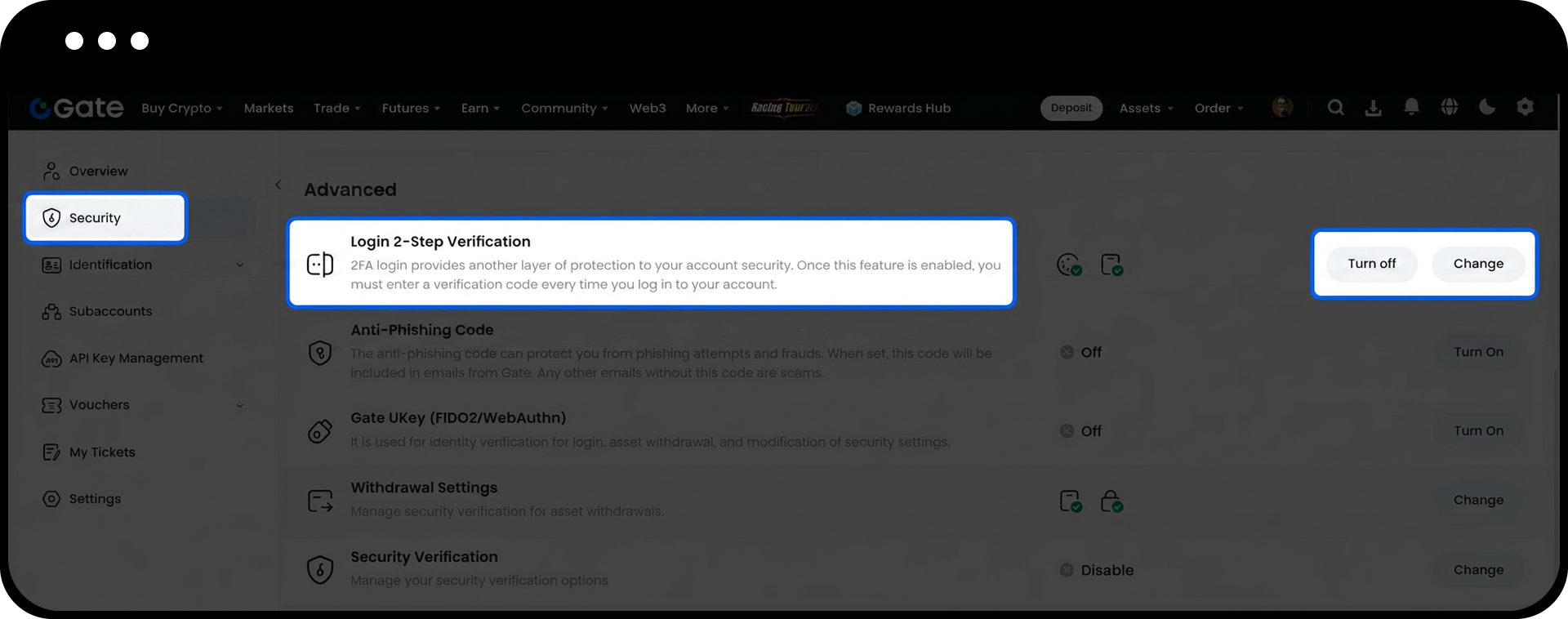Viewport: 1568px width, 619px height.
Task: Open API Key Management page
Action: [136, 358]
